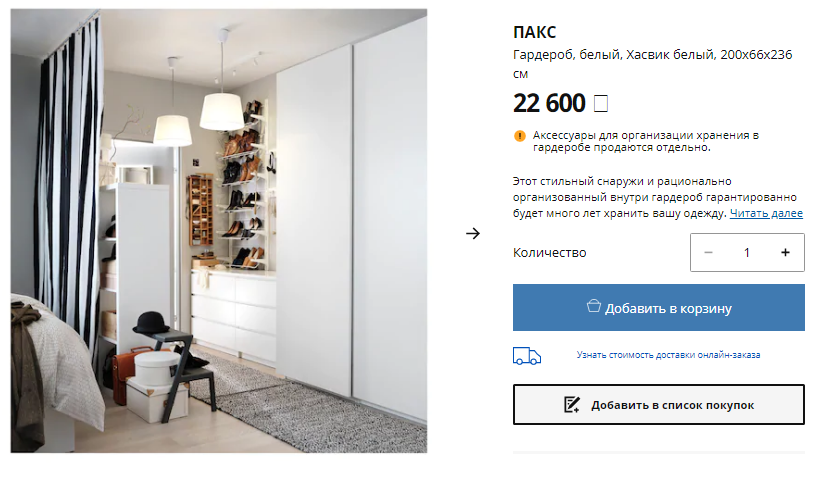The image size is (816, 478).
Task: Decrease quantity with the minus sign
Action: 708,252
